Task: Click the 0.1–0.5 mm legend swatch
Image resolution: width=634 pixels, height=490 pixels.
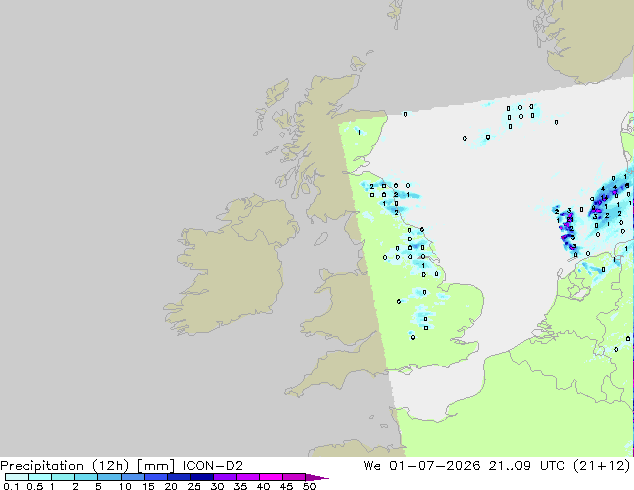Action: point(17,477)
